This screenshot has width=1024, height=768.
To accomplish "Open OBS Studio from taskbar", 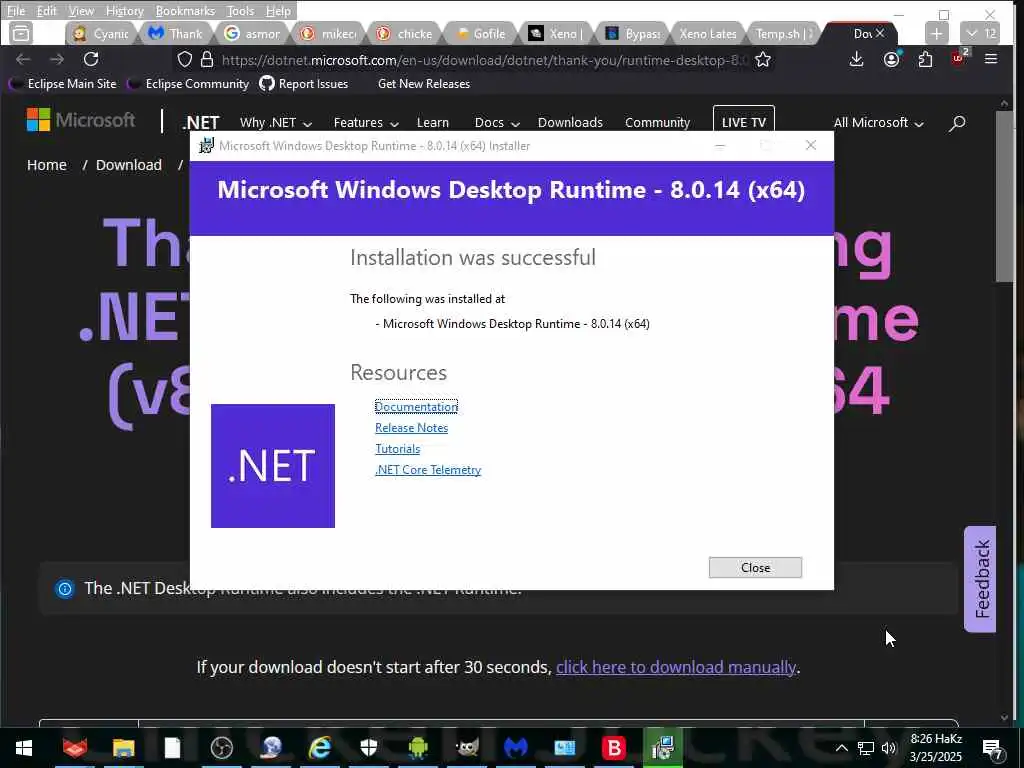I will click(222, 748).
